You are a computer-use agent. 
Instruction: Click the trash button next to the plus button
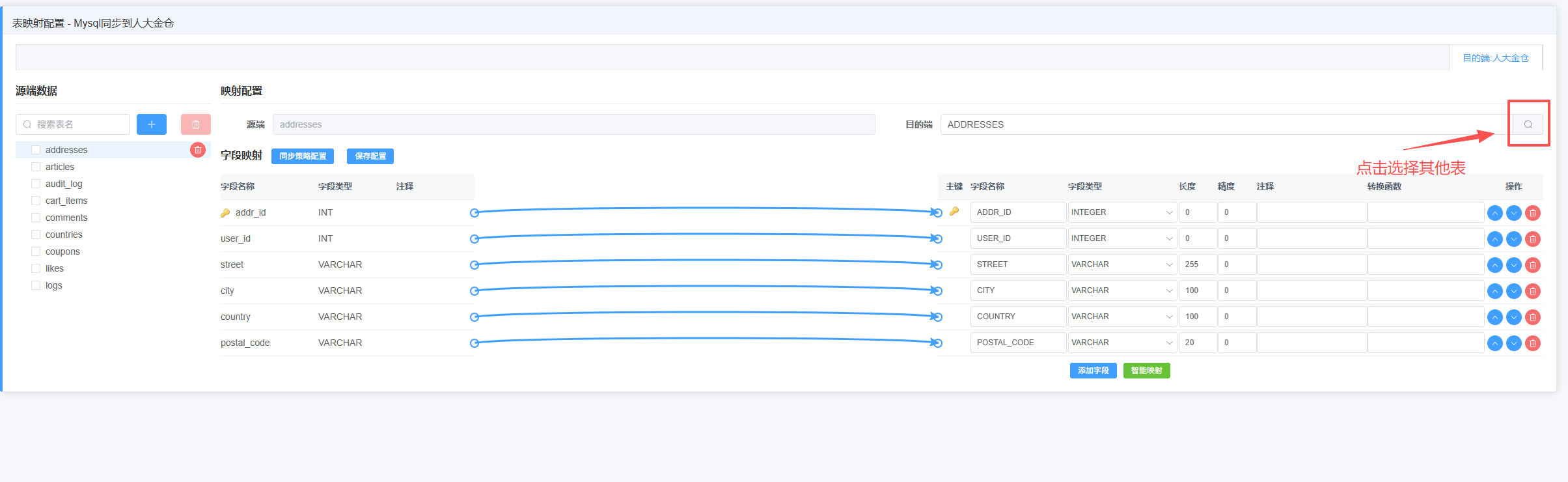(x=196, y=124)
